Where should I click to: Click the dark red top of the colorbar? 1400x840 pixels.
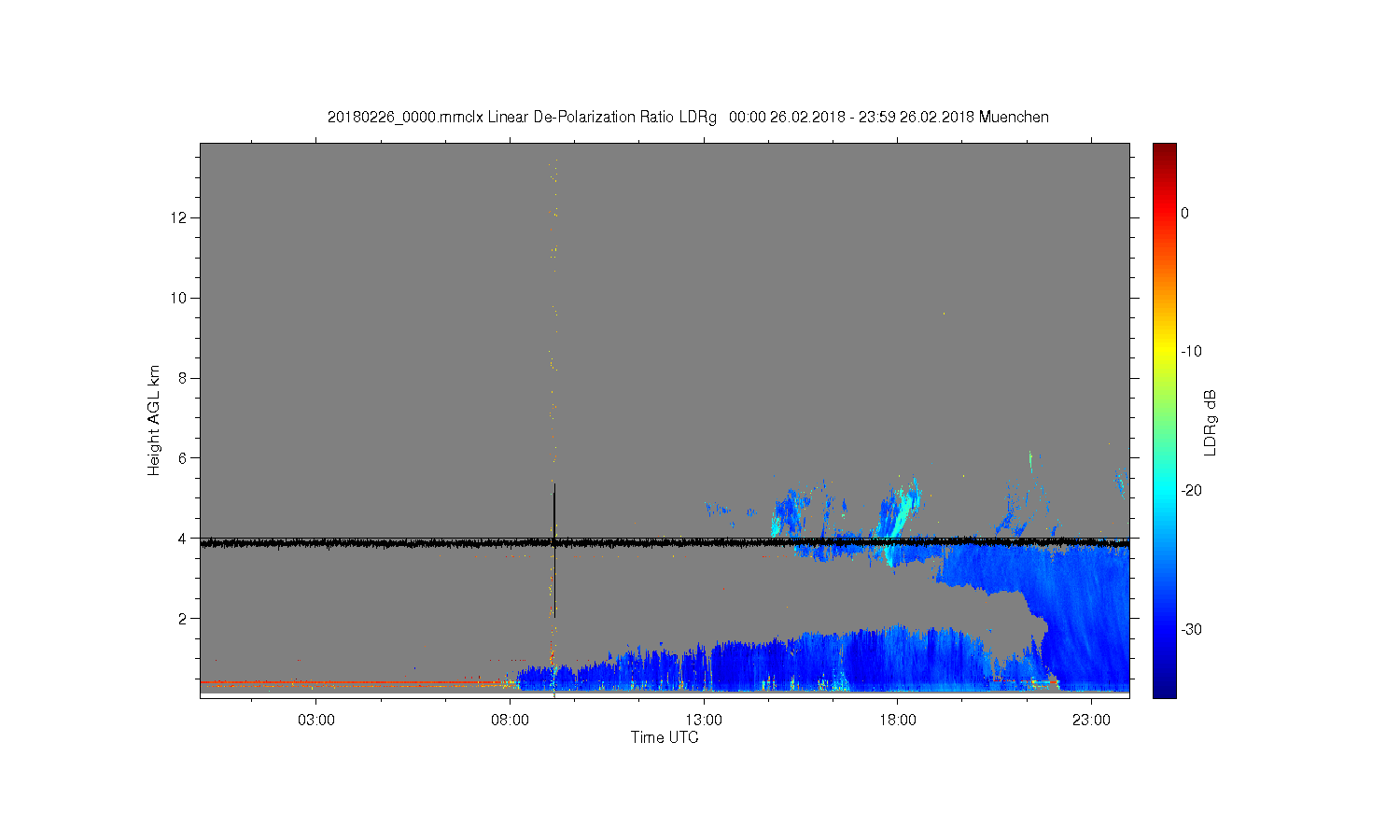click(1165, 149)
